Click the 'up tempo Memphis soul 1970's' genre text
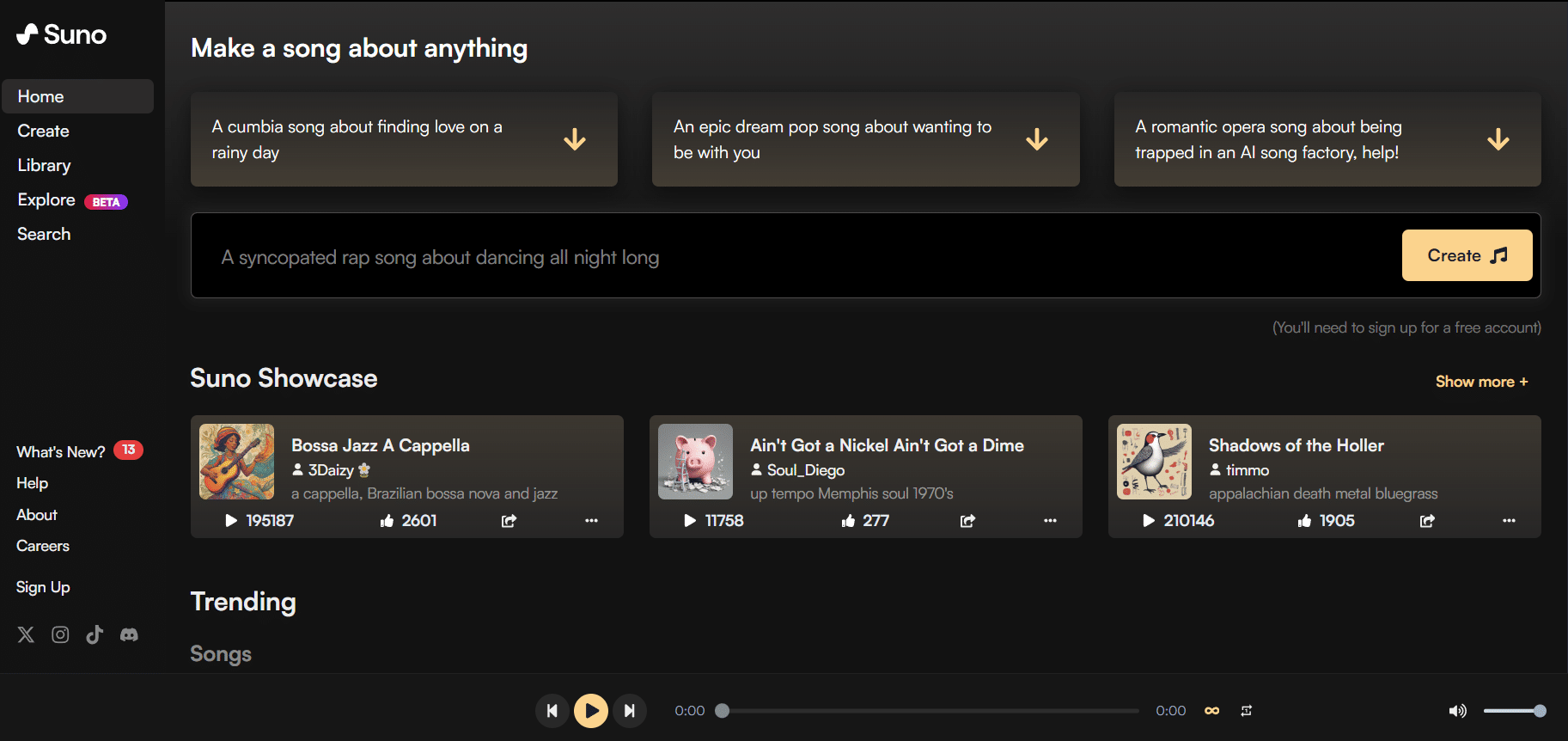The width and height of the screenshot is (1568, 741). 851,493
